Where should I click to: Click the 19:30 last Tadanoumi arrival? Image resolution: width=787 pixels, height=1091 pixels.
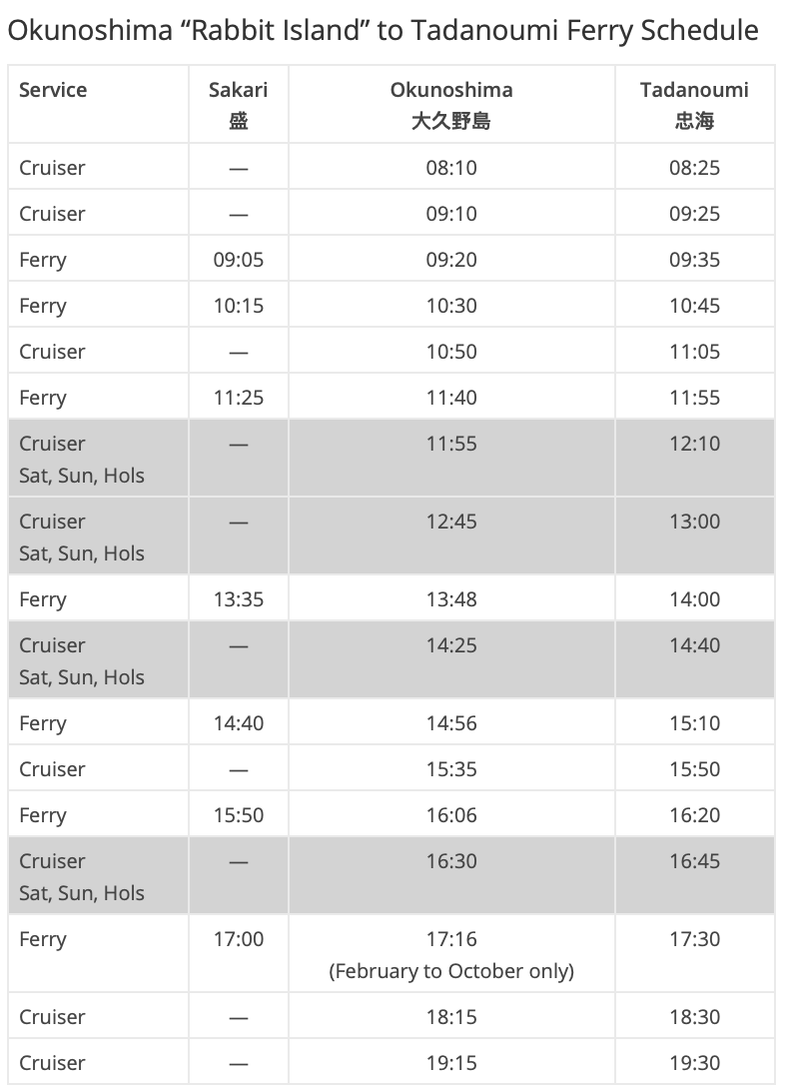pyautogui.click(x=694, y=1062)
